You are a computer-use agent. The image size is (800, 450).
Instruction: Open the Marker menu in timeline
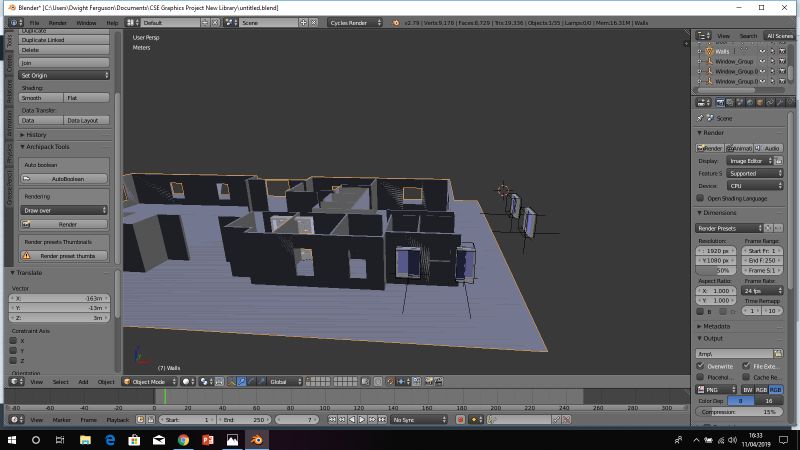pyautogui.click(x=62, y=419)
